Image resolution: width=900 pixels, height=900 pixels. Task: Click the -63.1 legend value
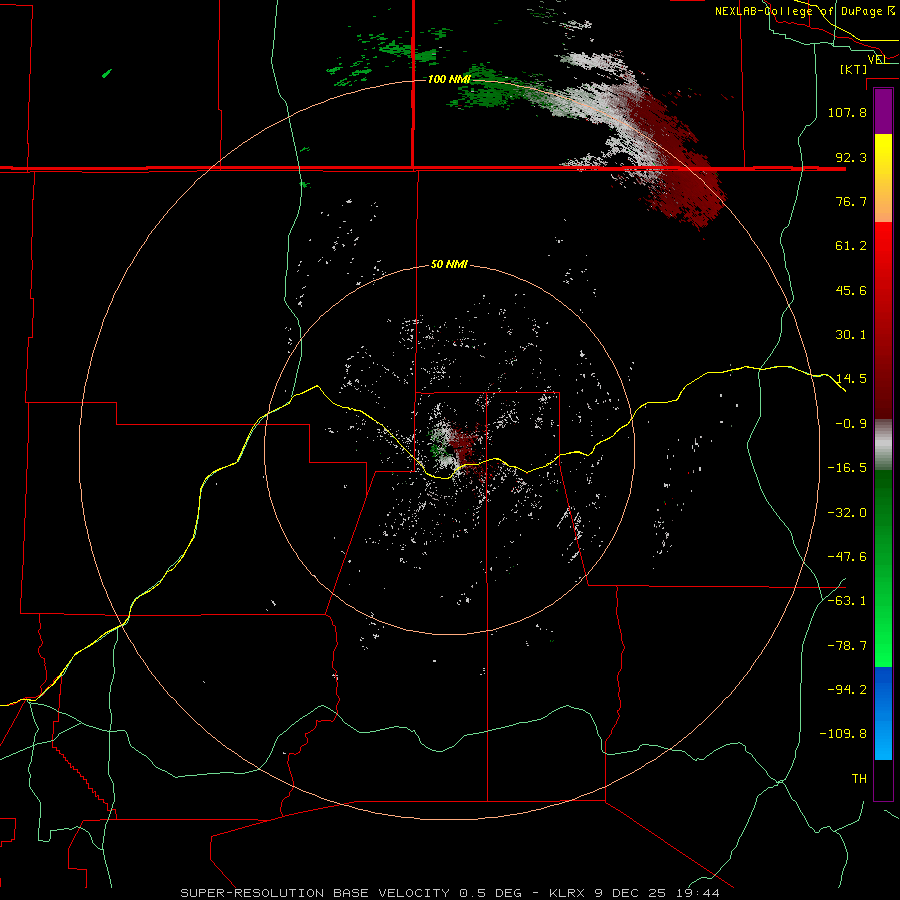[847, 601]
